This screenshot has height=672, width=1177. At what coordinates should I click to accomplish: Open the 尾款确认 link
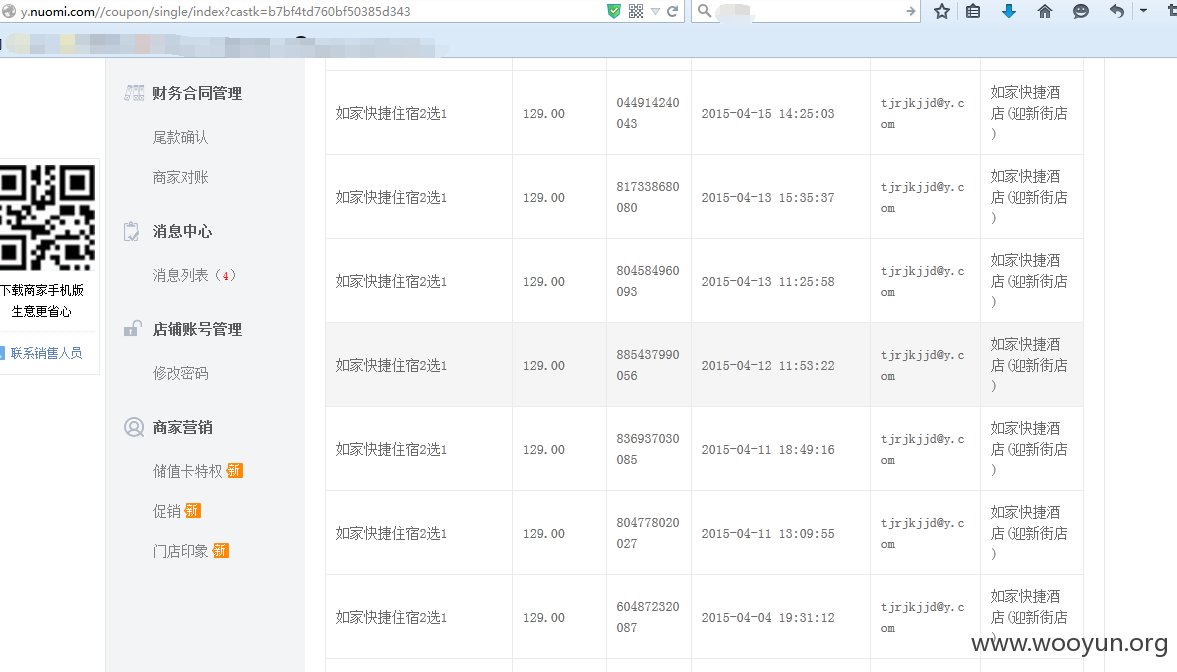tap(180, 137)
